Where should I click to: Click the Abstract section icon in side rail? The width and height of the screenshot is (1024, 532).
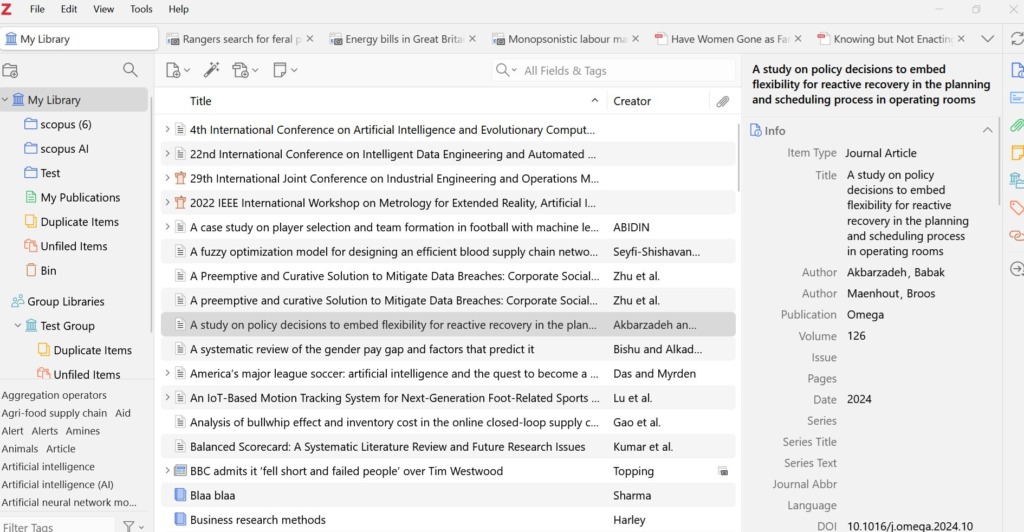1016,98
